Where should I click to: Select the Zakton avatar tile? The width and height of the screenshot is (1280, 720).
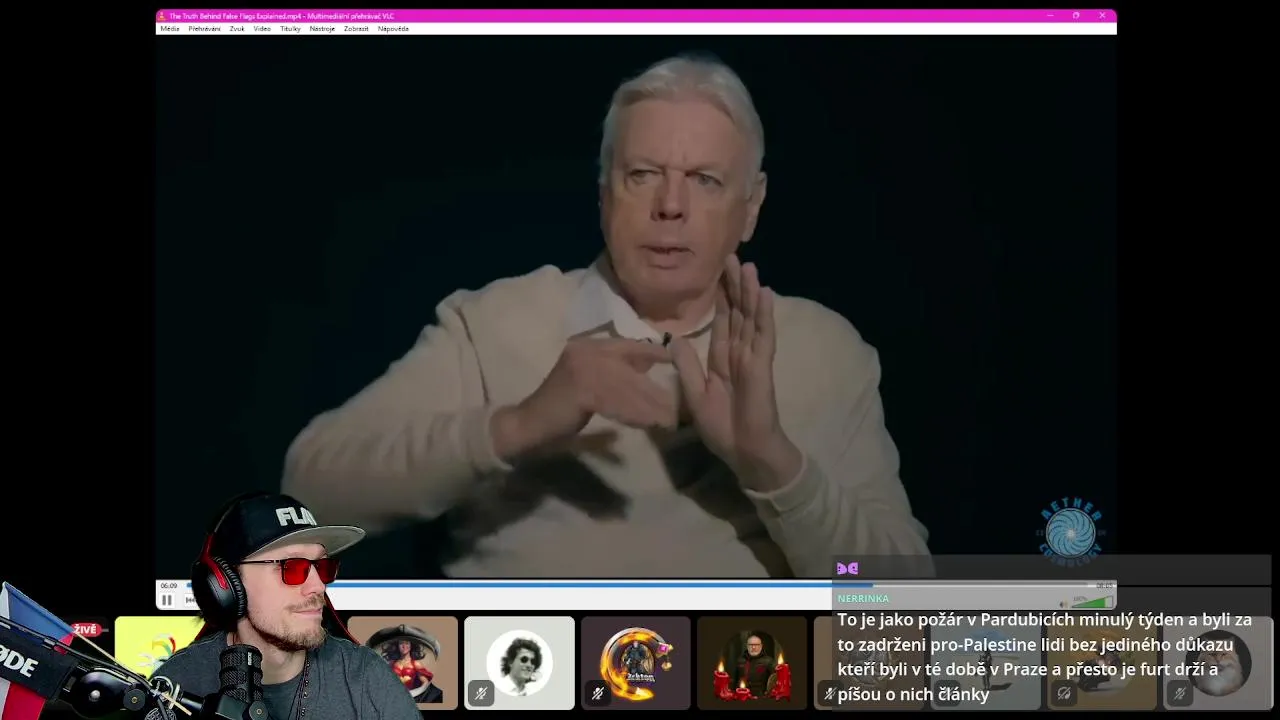click(x=636, y=663)
